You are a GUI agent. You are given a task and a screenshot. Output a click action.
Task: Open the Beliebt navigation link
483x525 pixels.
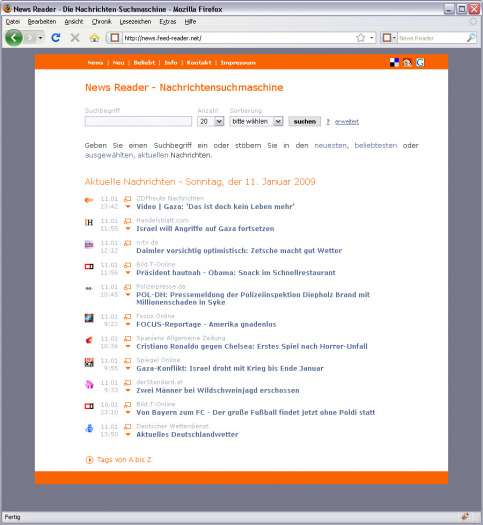144,63
